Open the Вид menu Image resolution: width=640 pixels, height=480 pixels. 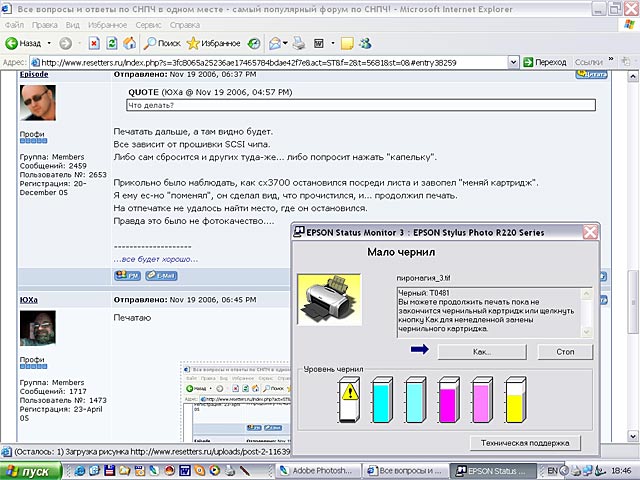tap(73, 25)
